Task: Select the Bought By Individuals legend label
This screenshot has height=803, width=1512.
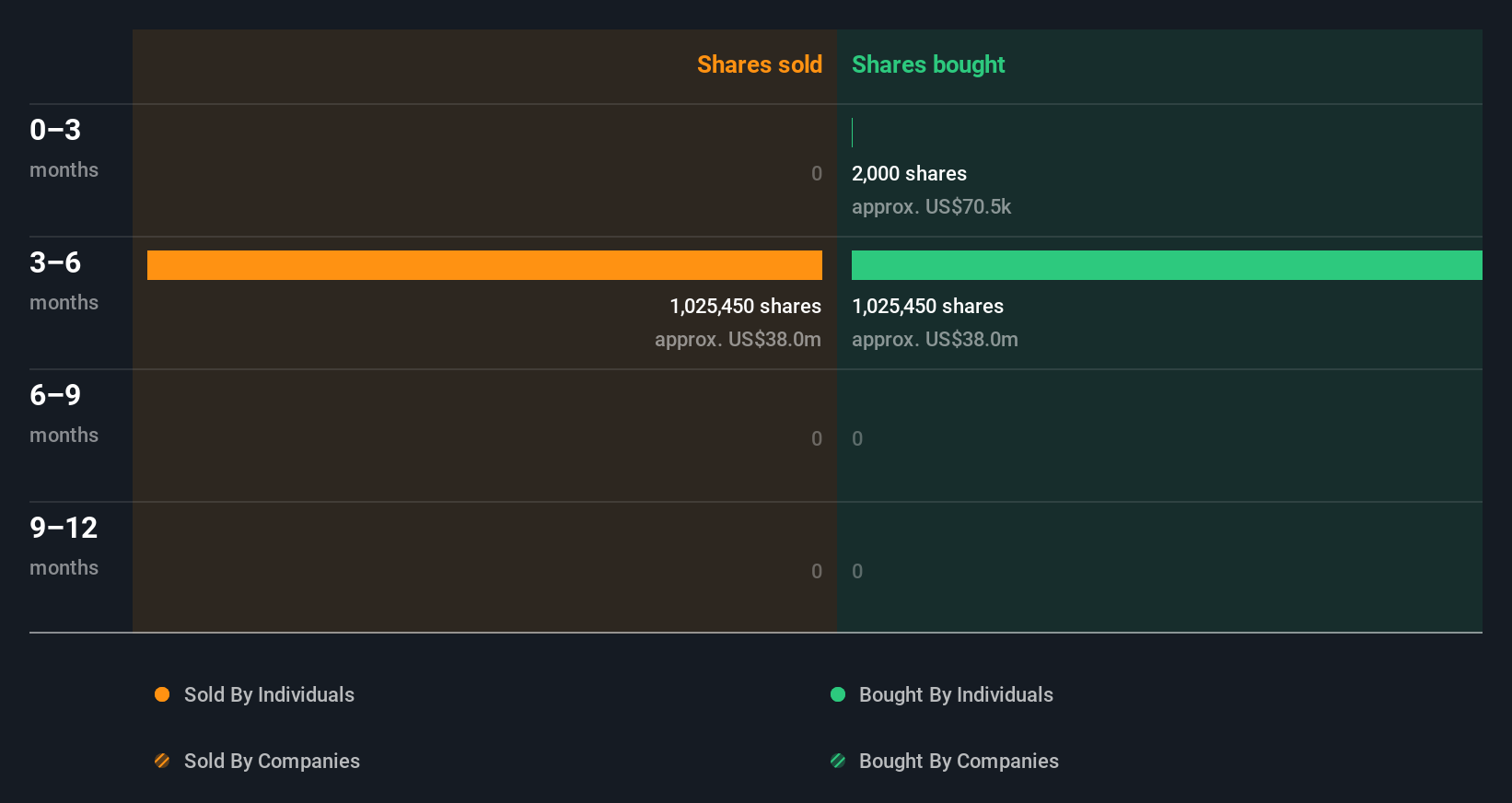Action: [x=956, y=694]
